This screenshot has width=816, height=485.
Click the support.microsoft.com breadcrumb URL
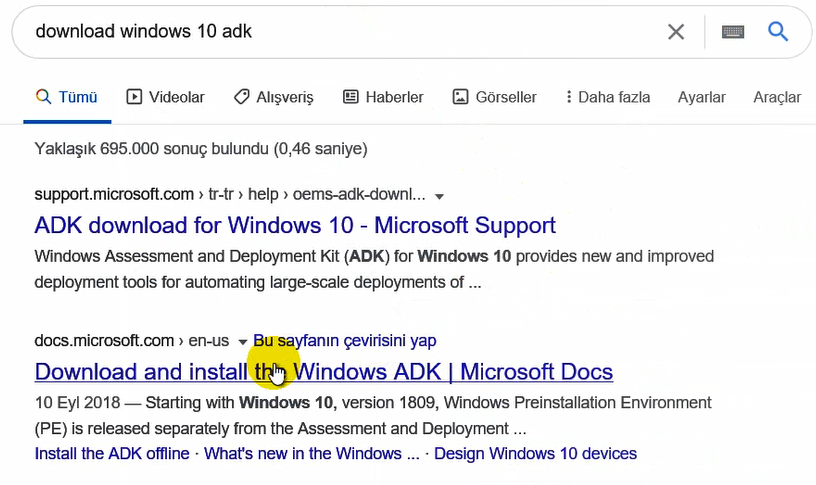tap(230, 195)
